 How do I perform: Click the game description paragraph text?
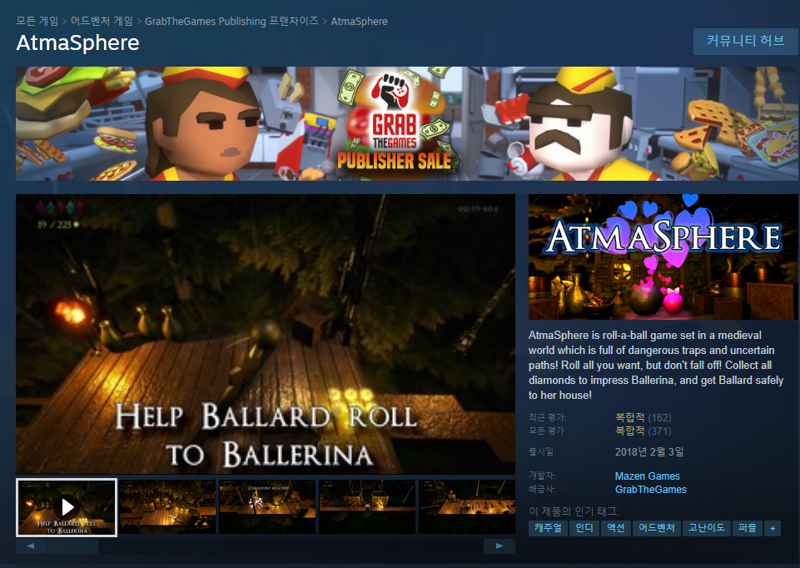(x=656, y=365)
